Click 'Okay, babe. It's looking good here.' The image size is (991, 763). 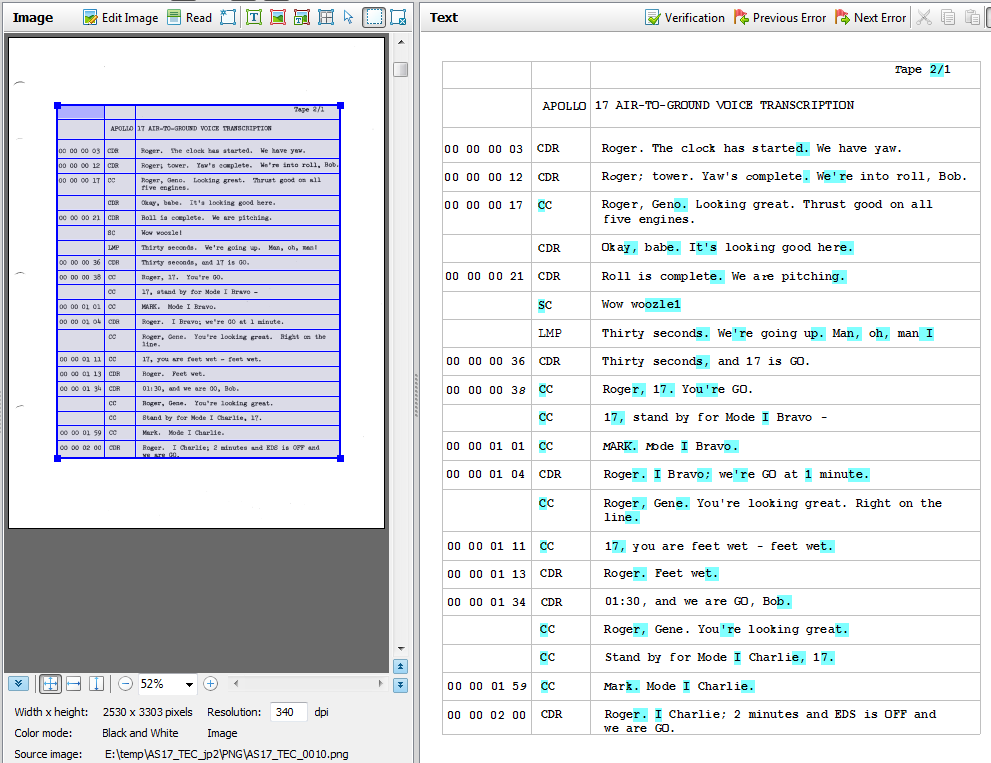(727, 247)
